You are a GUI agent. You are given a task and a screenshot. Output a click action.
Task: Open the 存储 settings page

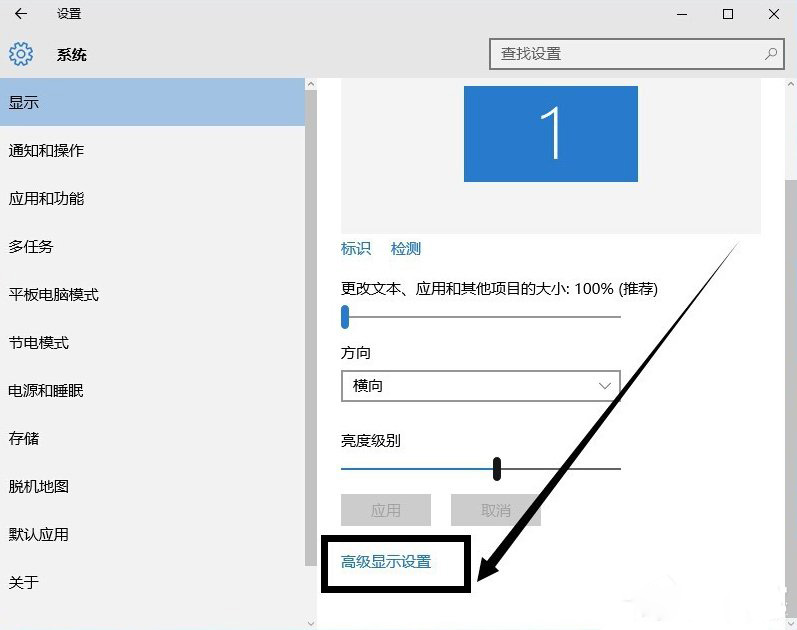click(24, 439)
